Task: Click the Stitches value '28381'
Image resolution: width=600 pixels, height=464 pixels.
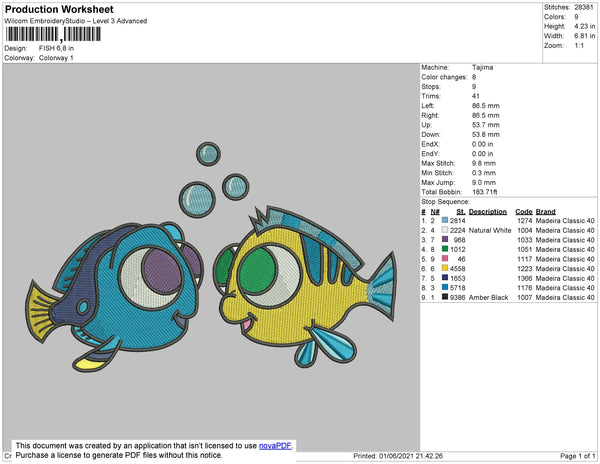Action: pyautogui.click(x=584, y=7)
